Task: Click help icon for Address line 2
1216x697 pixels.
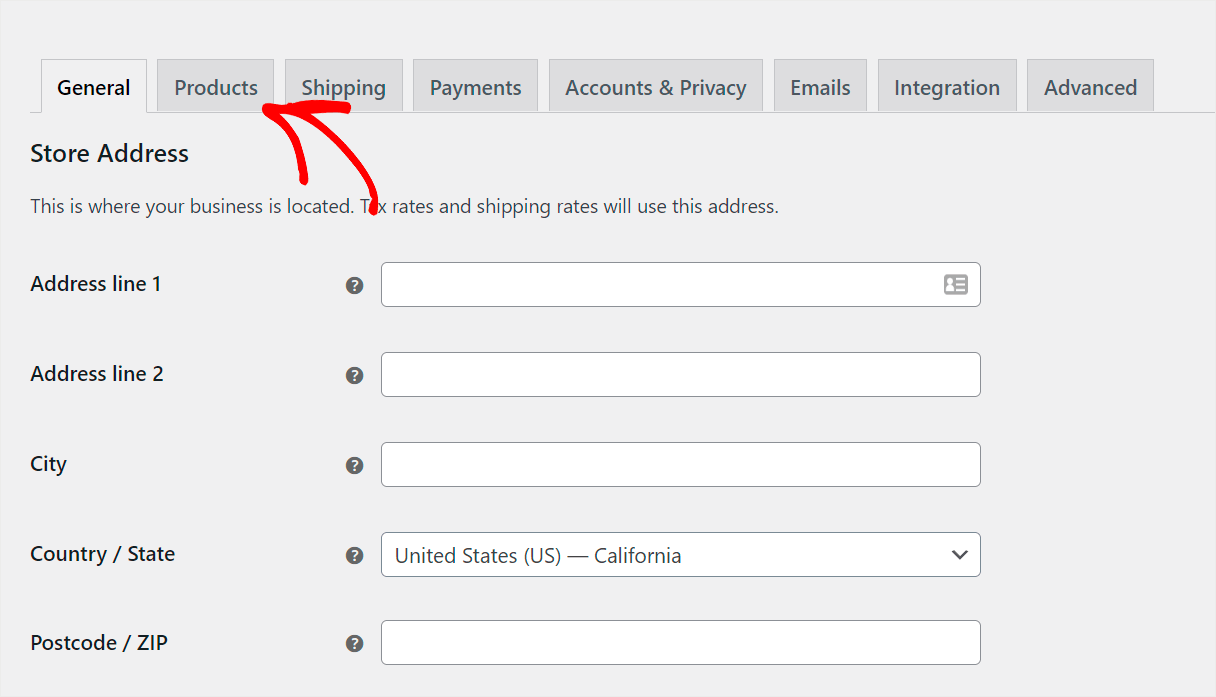Action: click(354, 376)
